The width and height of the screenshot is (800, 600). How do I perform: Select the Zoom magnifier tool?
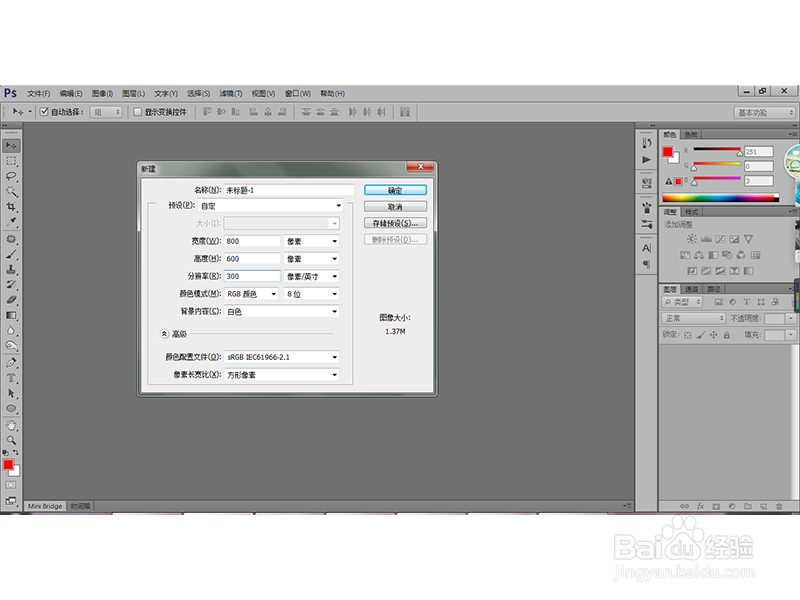11,440
